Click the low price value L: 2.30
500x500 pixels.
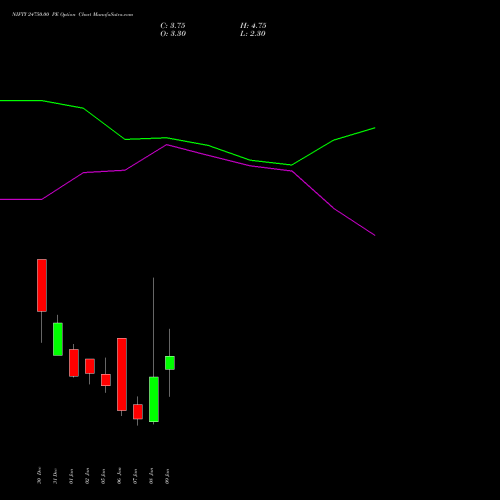pyautogui.click(x=253, y=34)
